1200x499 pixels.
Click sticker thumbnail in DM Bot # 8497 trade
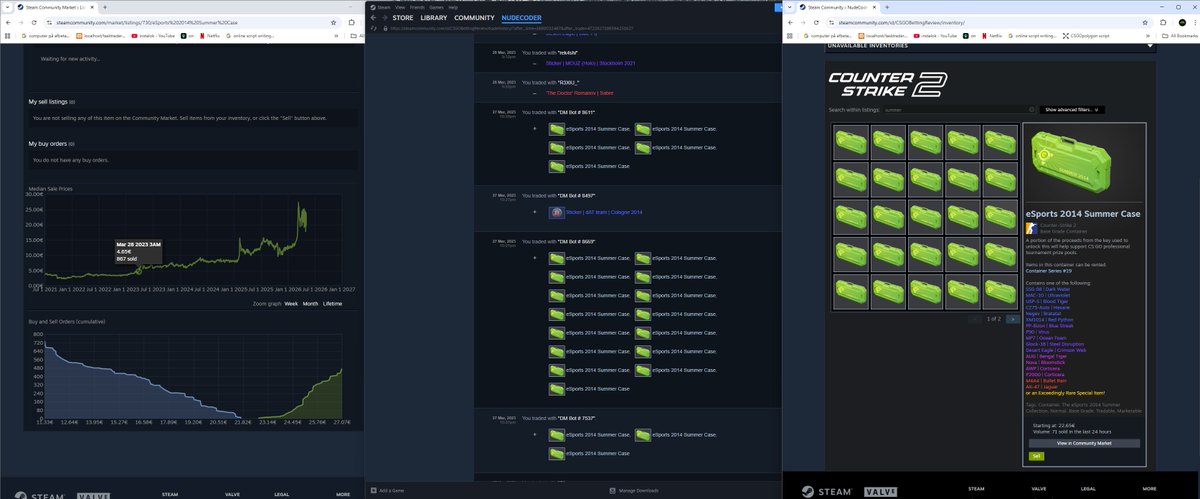(555, 213)
